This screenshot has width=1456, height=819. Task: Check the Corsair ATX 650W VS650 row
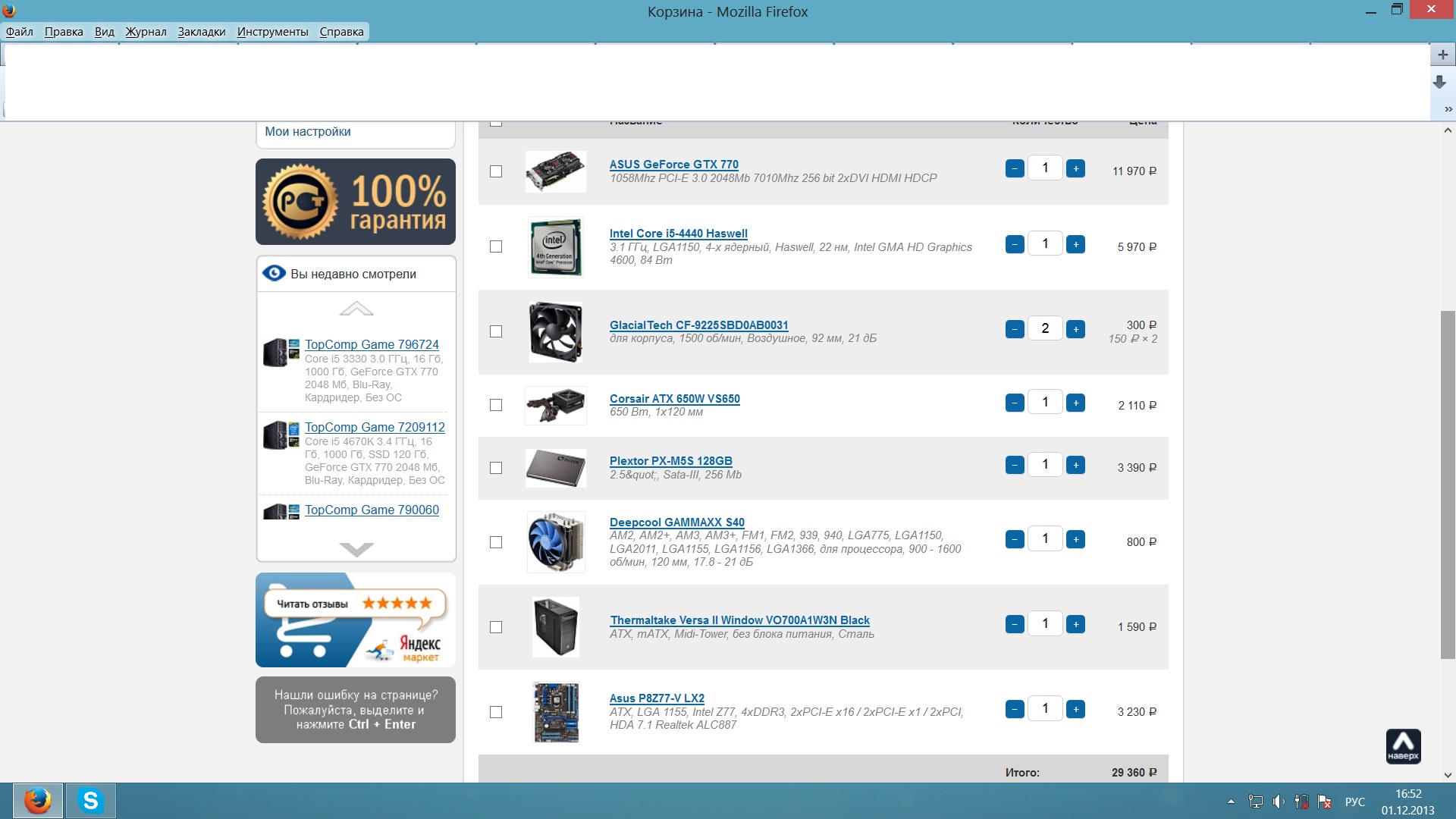point(496,405)
